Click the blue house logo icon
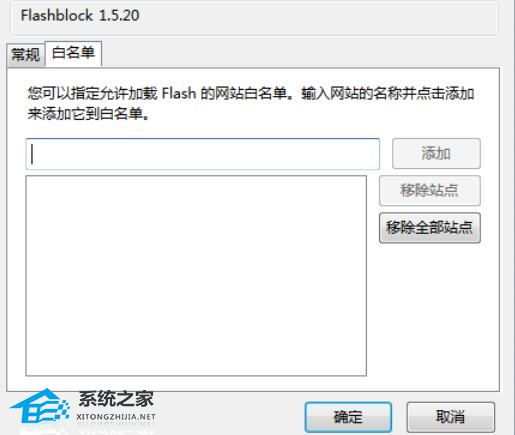515x435 pixels. [x=40, y=407]
